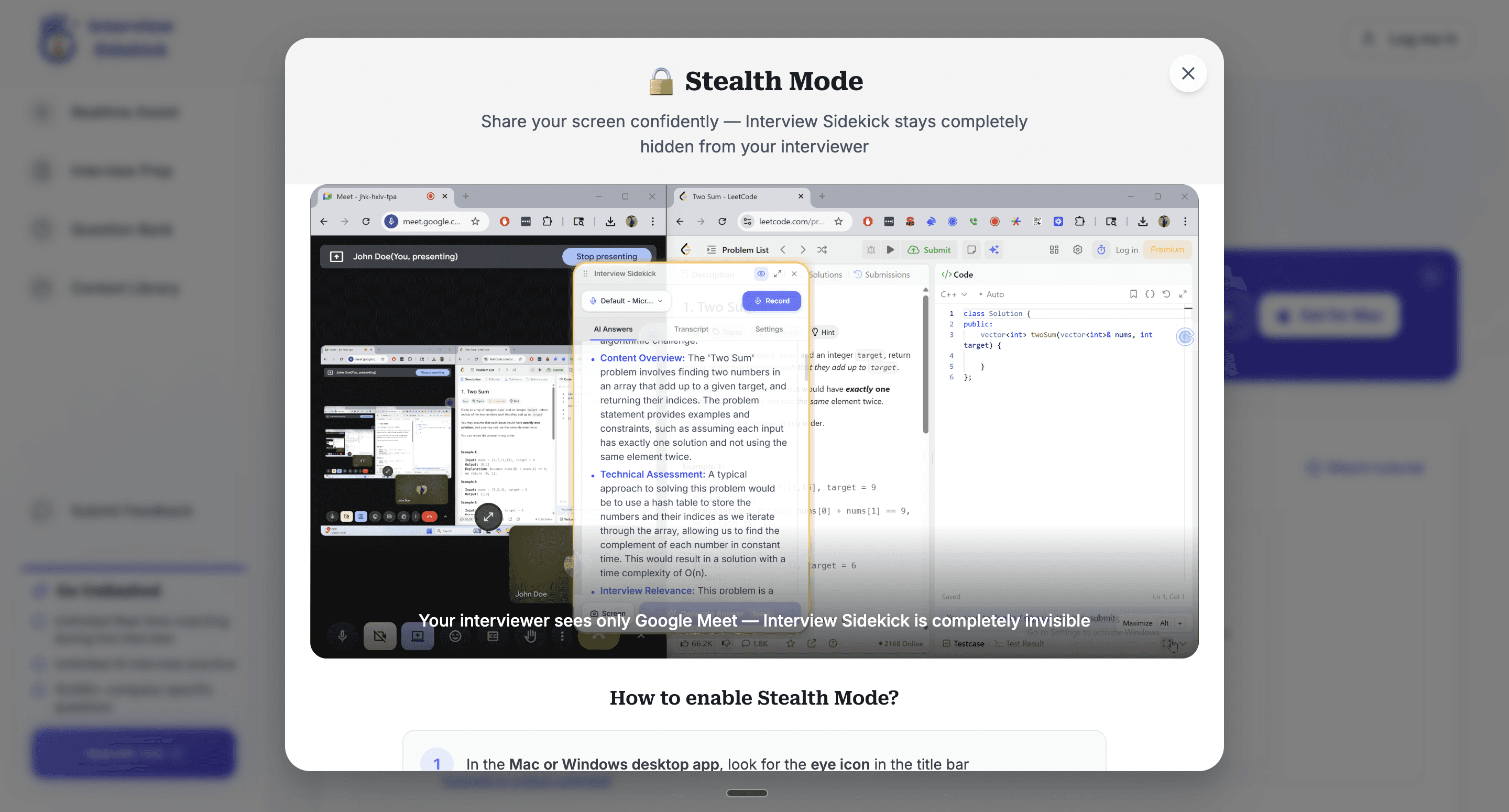Open the LeetCode settings gear icon
The width and height of the screenshot is (1509, 812).
pos(1077,249)
